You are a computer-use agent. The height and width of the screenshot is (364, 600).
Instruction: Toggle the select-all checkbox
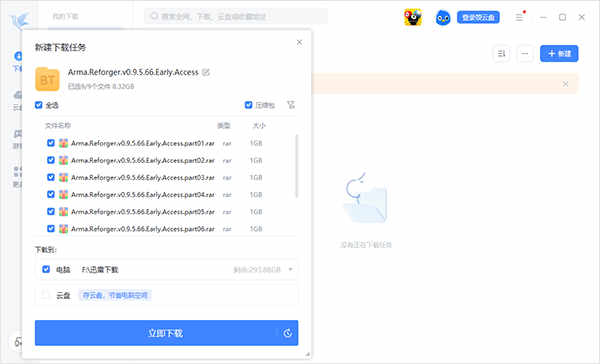tap(39, 105)
